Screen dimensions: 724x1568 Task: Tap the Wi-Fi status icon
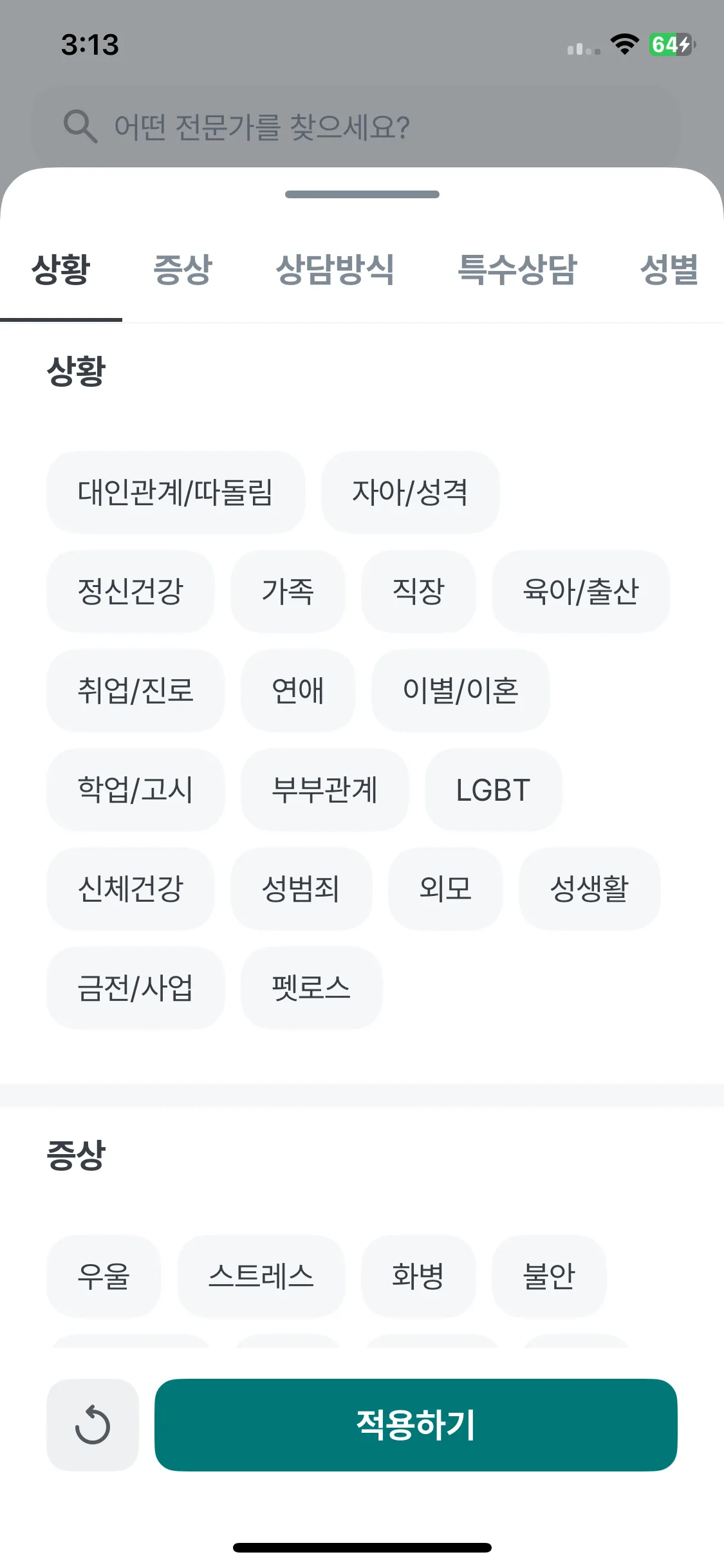[624, 44]
